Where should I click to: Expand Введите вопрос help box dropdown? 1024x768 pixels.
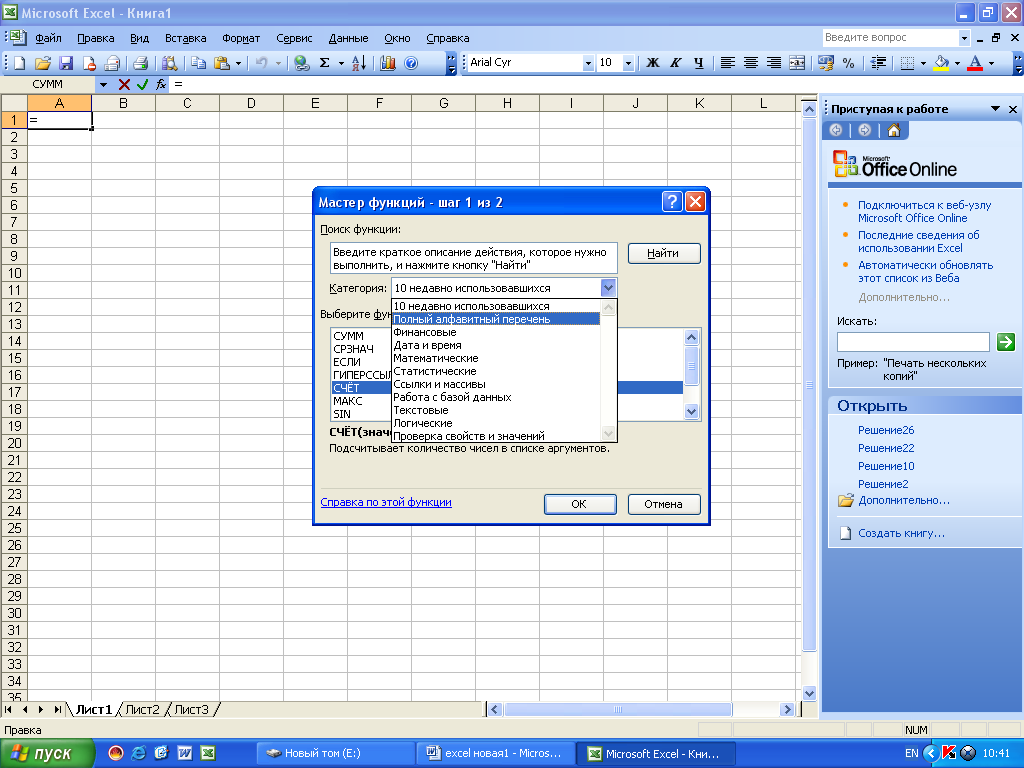964,38
